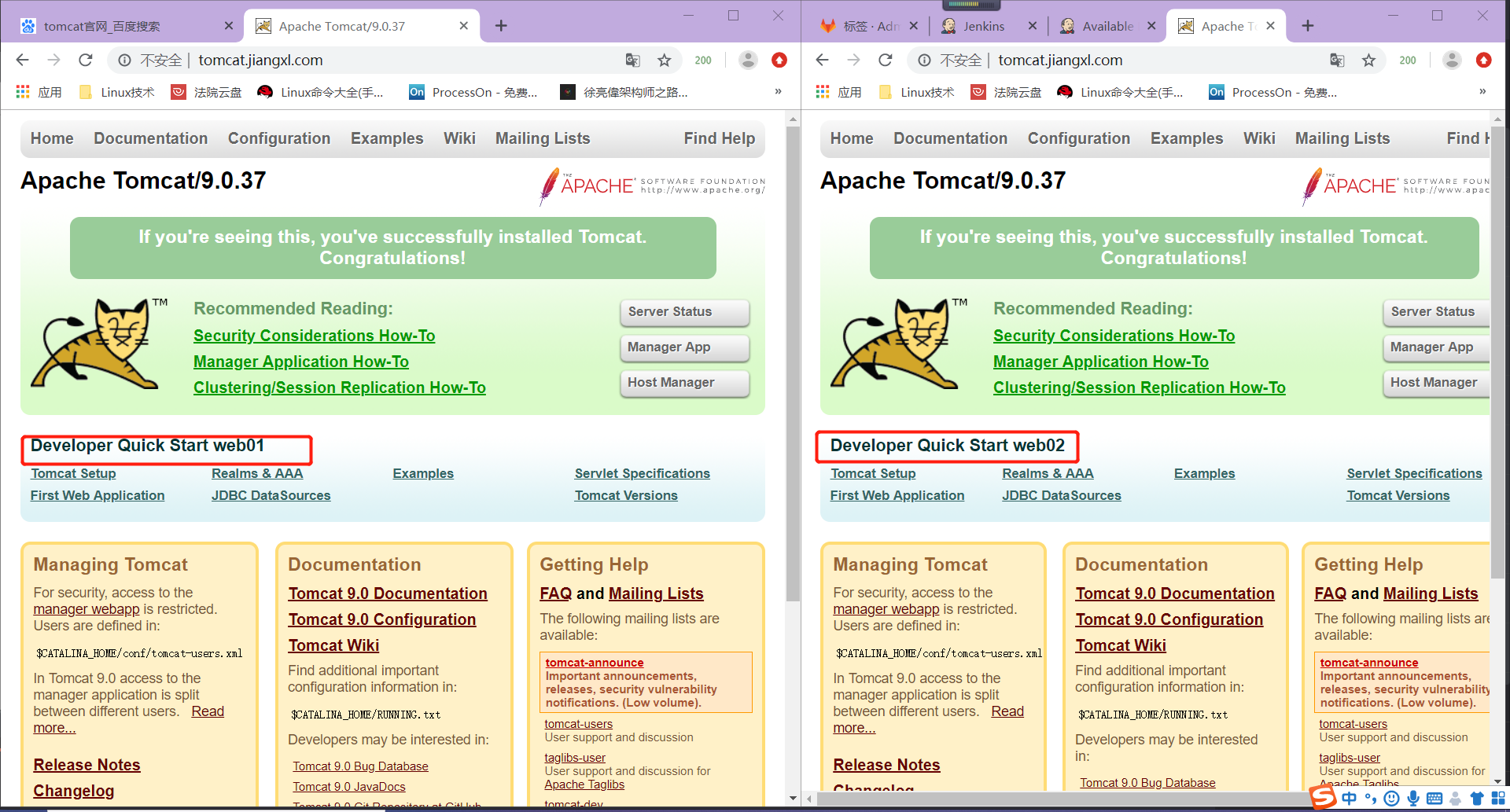
Task: Click Manager App button in left page
Action: click(685, 347)
